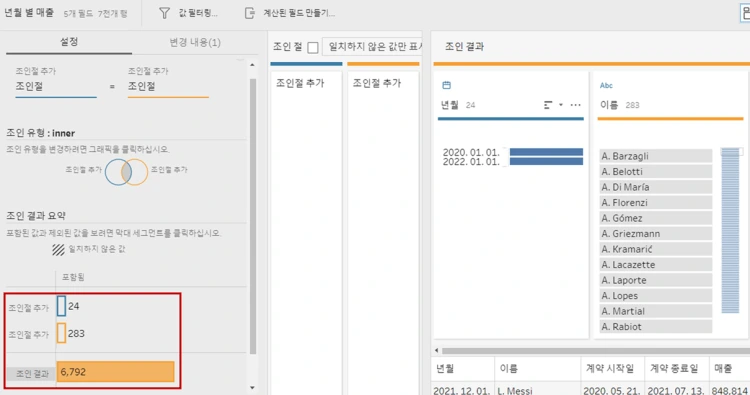This screenshot has height=395, width=750.
Task: Select A. Rabiot in the 이름 list
Action: click(656, 327)
